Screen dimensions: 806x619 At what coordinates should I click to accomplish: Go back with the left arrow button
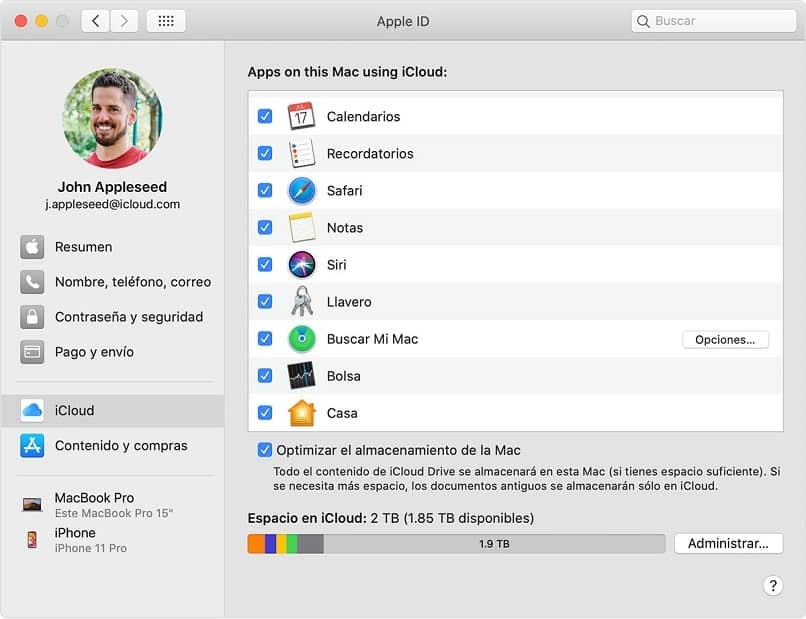(x=95, y=21)
